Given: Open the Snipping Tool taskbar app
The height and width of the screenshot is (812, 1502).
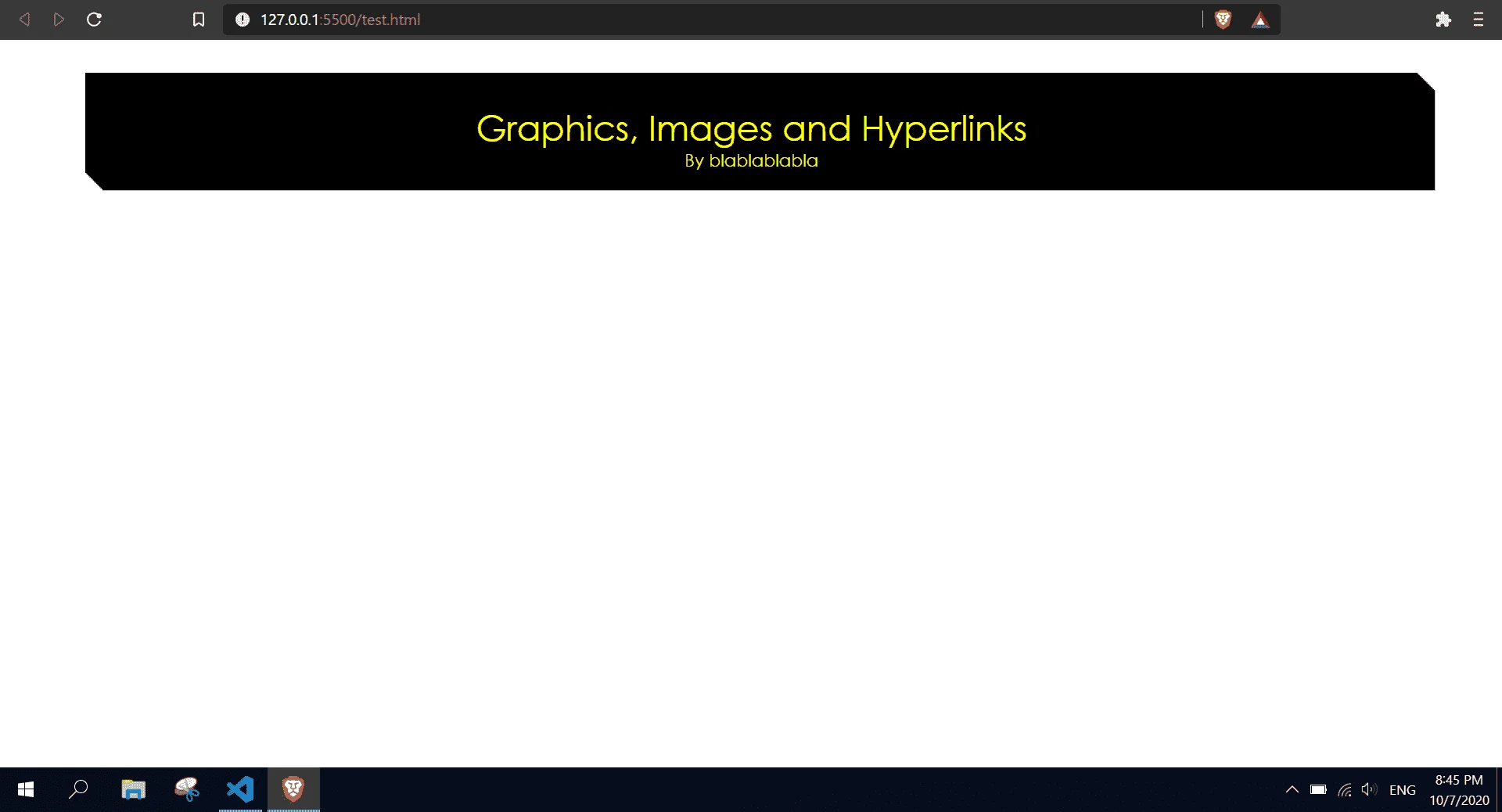Looking at the screenshot, I should pos(187,790).
